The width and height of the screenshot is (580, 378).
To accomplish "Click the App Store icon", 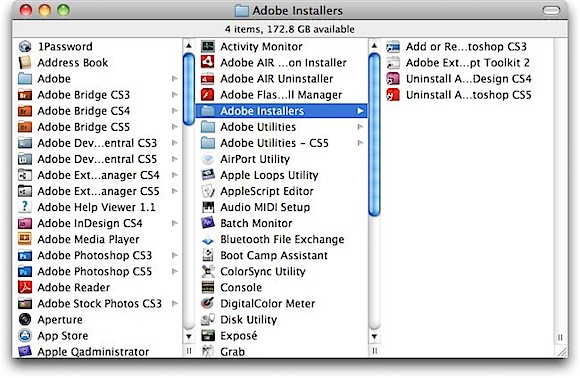I will 25,335.
